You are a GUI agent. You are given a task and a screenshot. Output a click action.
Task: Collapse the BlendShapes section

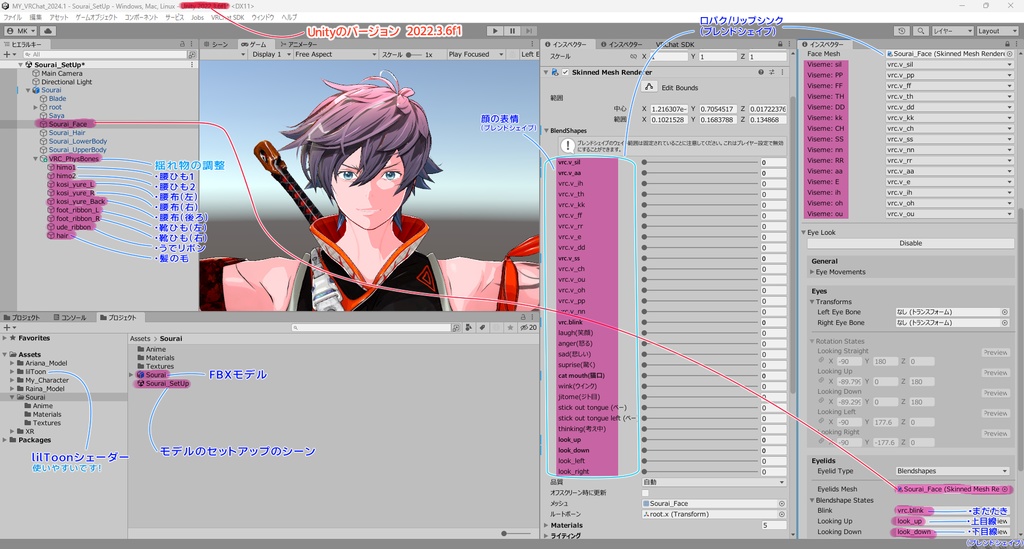pos(547,131)
